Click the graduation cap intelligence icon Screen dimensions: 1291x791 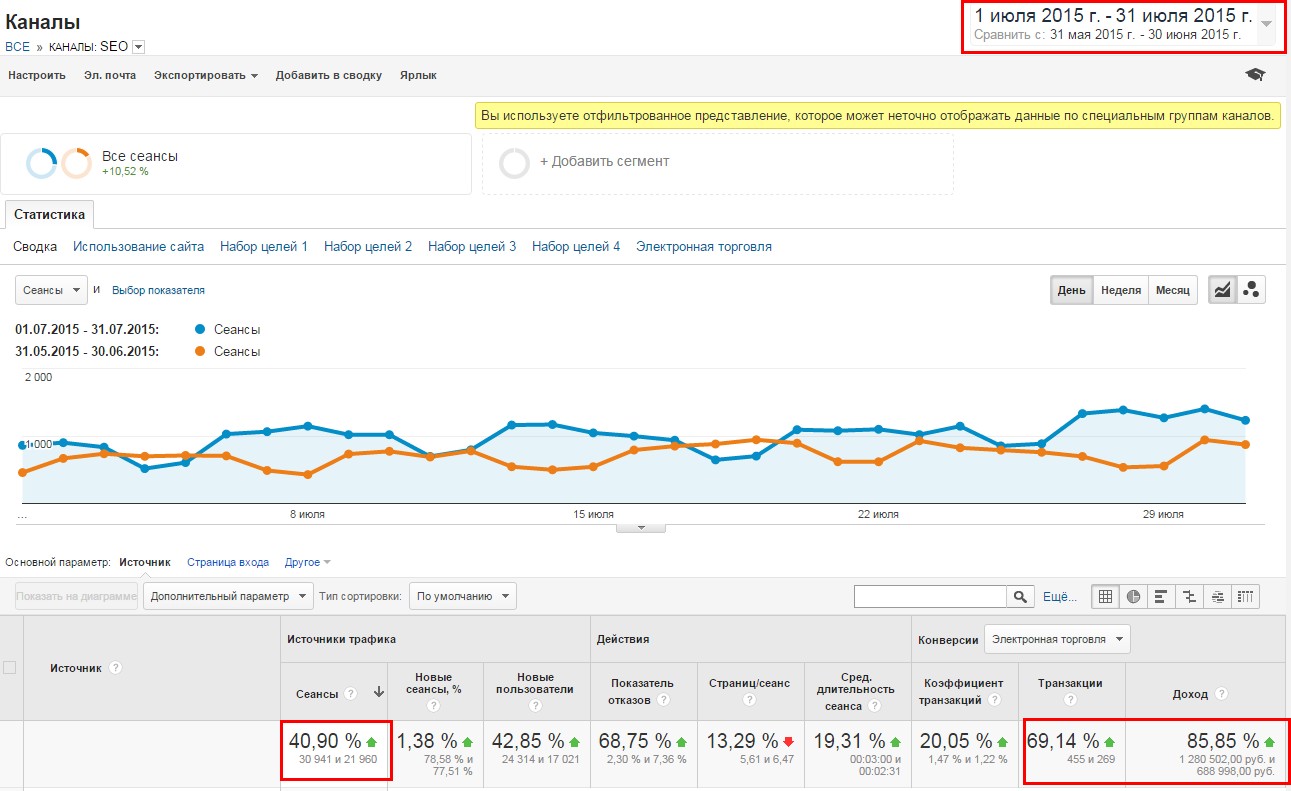pyautogui.click(x=1256, y=74)
